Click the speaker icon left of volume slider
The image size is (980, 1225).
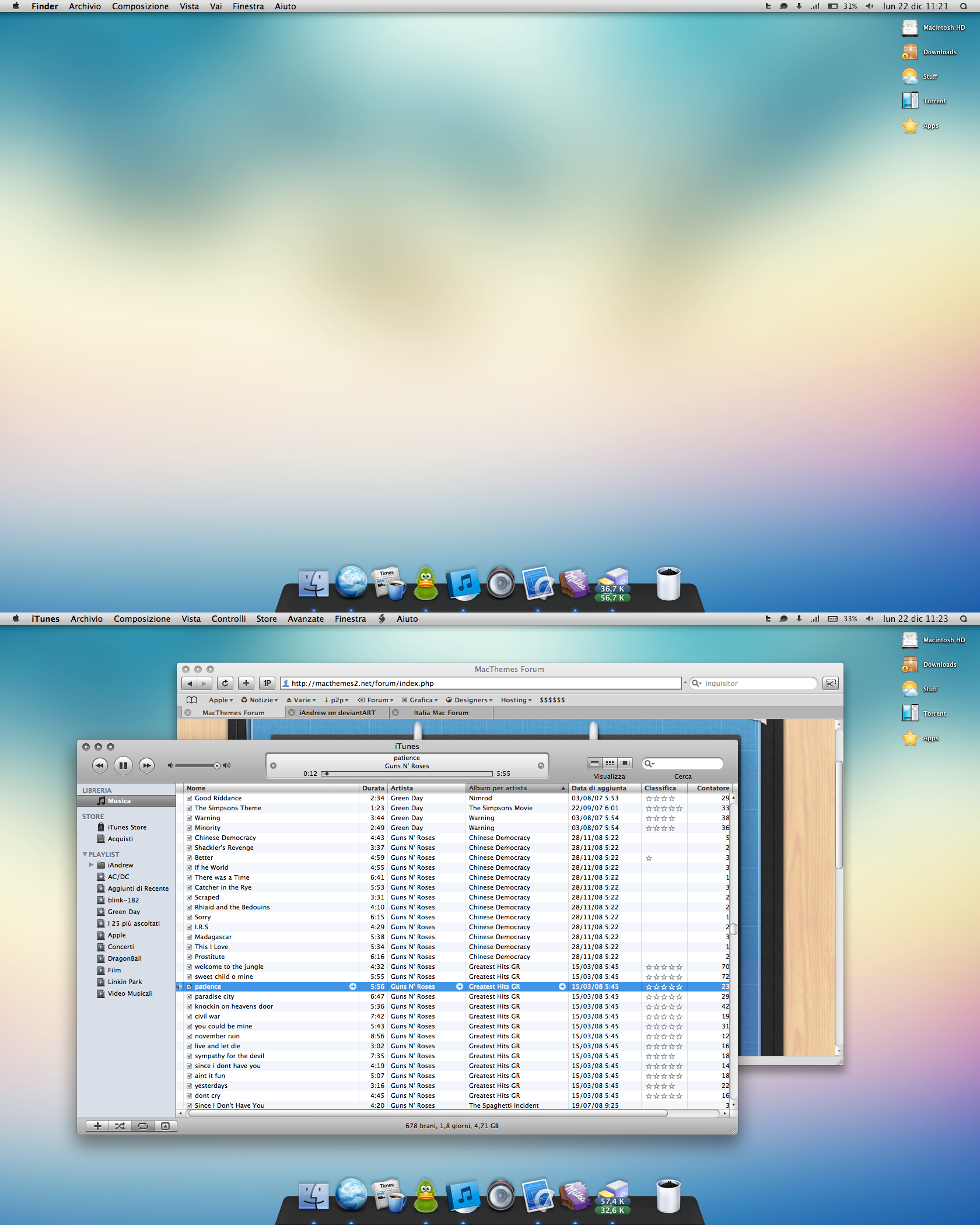coord(170,765)
